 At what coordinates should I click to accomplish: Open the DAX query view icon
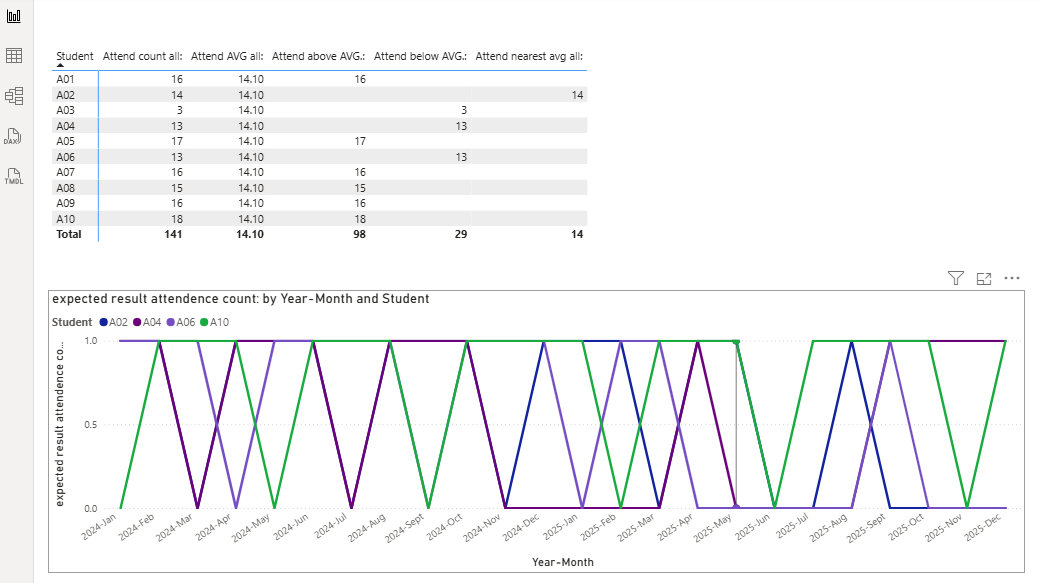[x=13, y=137]
